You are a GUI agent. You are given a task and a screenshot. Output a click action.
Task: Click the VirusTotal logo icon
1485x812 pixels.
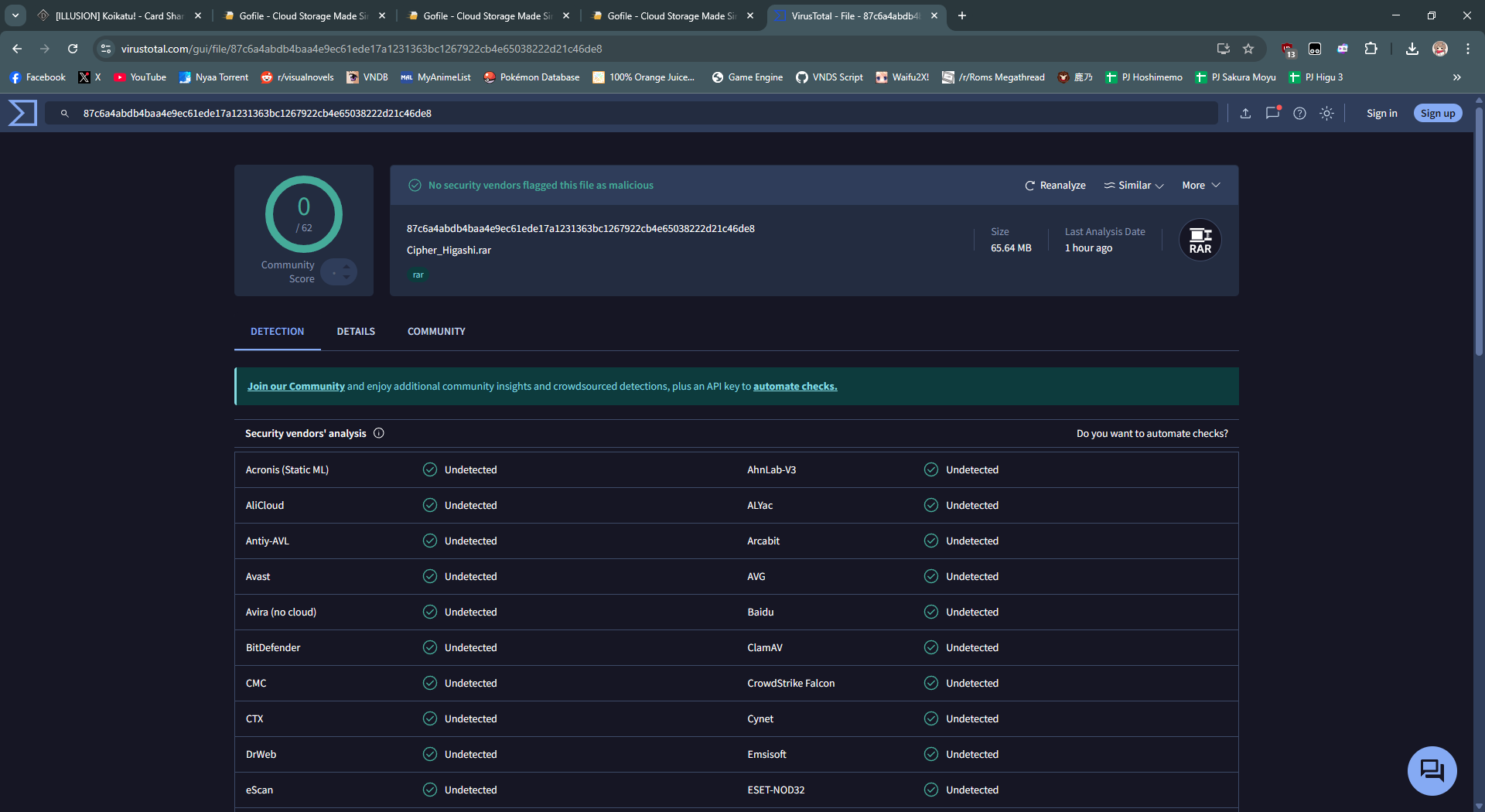[x=22, y=113]
